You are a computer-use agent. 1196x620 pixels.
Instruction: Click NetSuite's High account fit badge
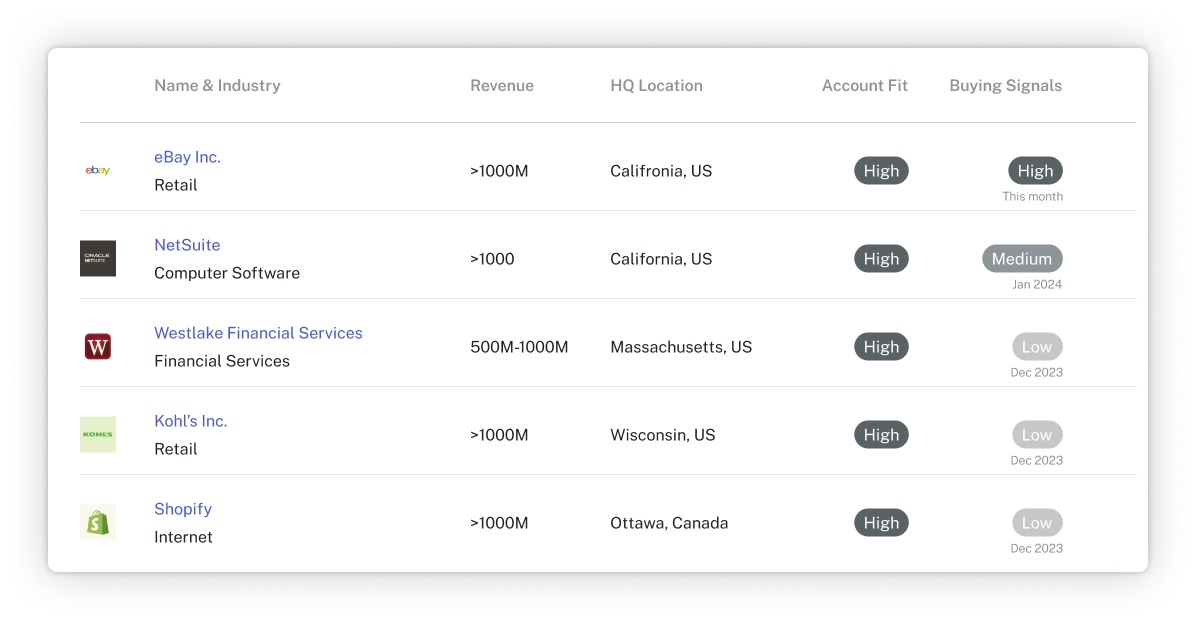pos(881,259)
